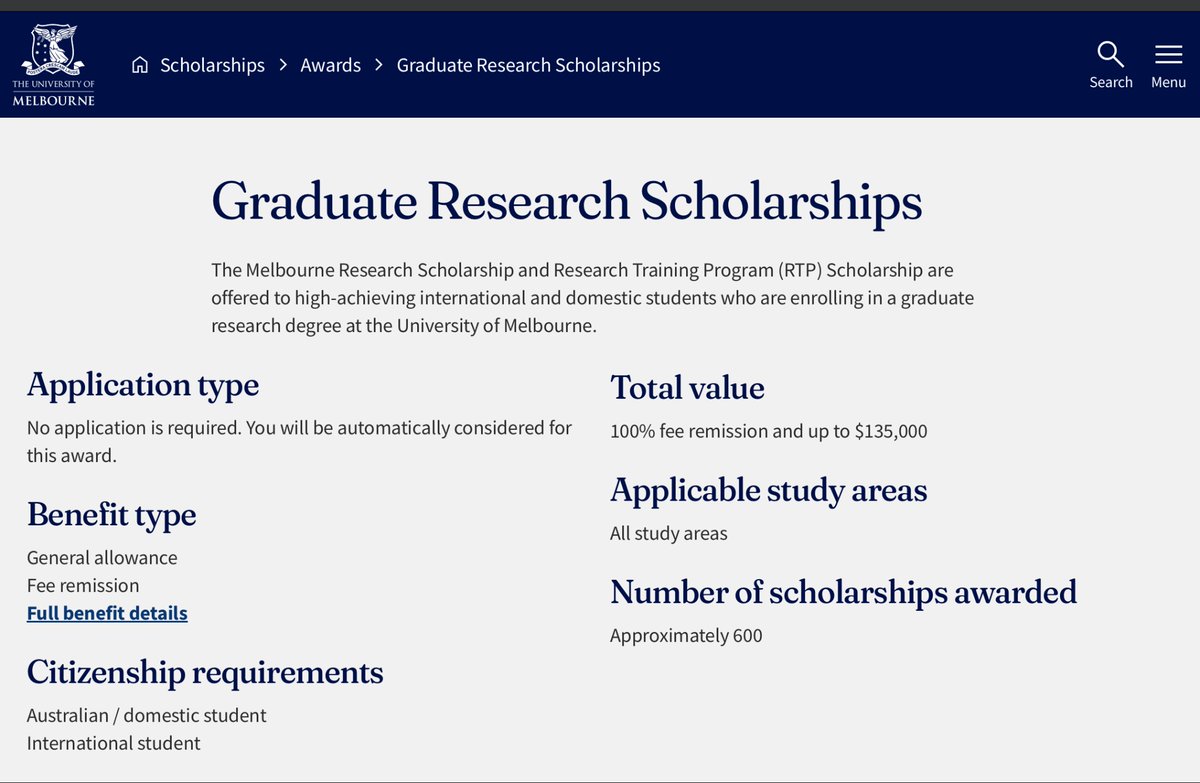Select the Graduate Research Scholarships breadcrumb entry

(528, 64)
